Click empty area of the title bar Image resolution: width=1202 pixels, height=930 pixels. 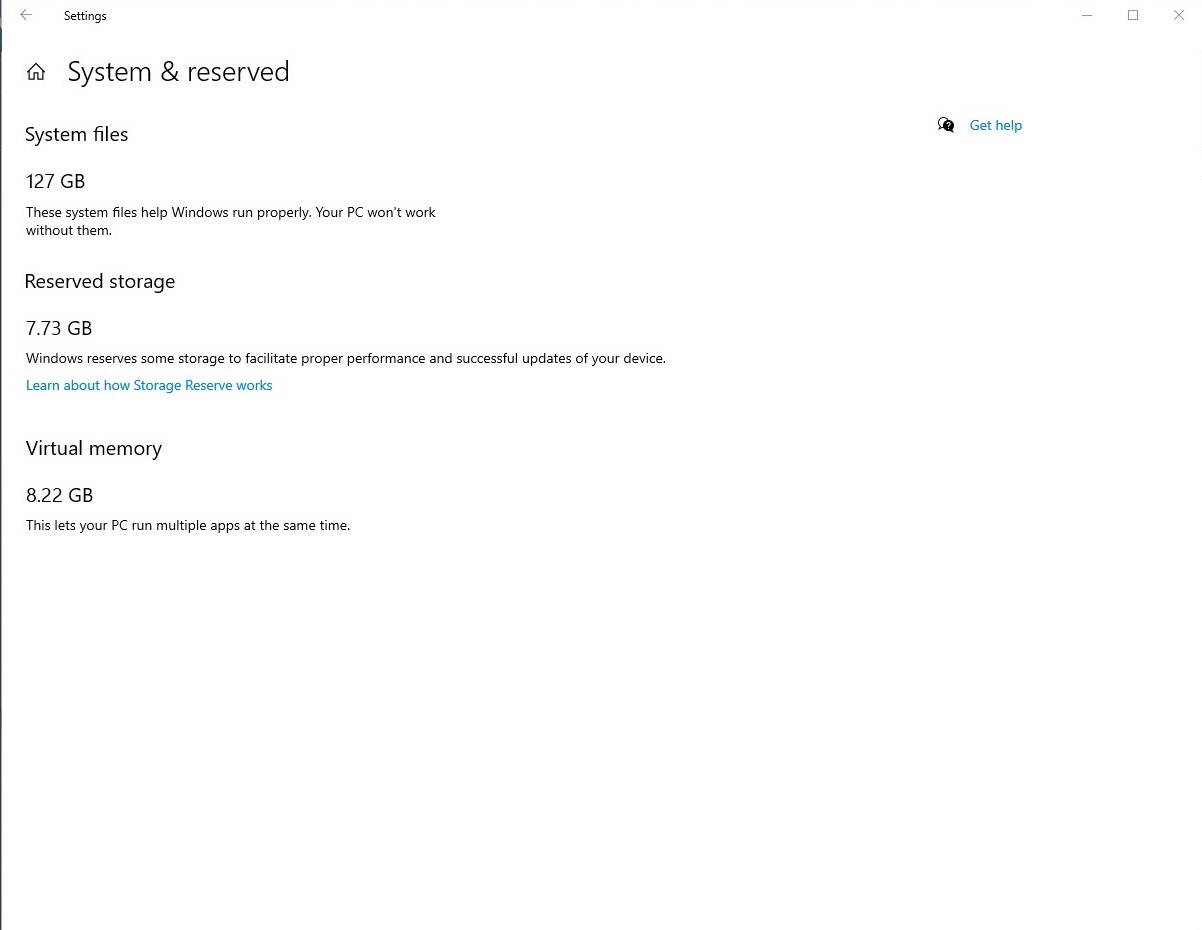tap(580, 15)
